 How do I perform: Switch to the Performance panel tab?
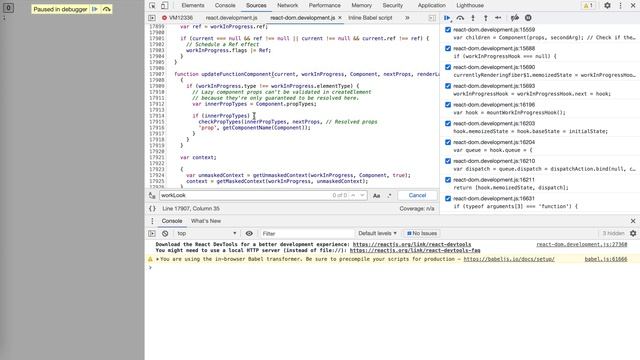[324, 6]
